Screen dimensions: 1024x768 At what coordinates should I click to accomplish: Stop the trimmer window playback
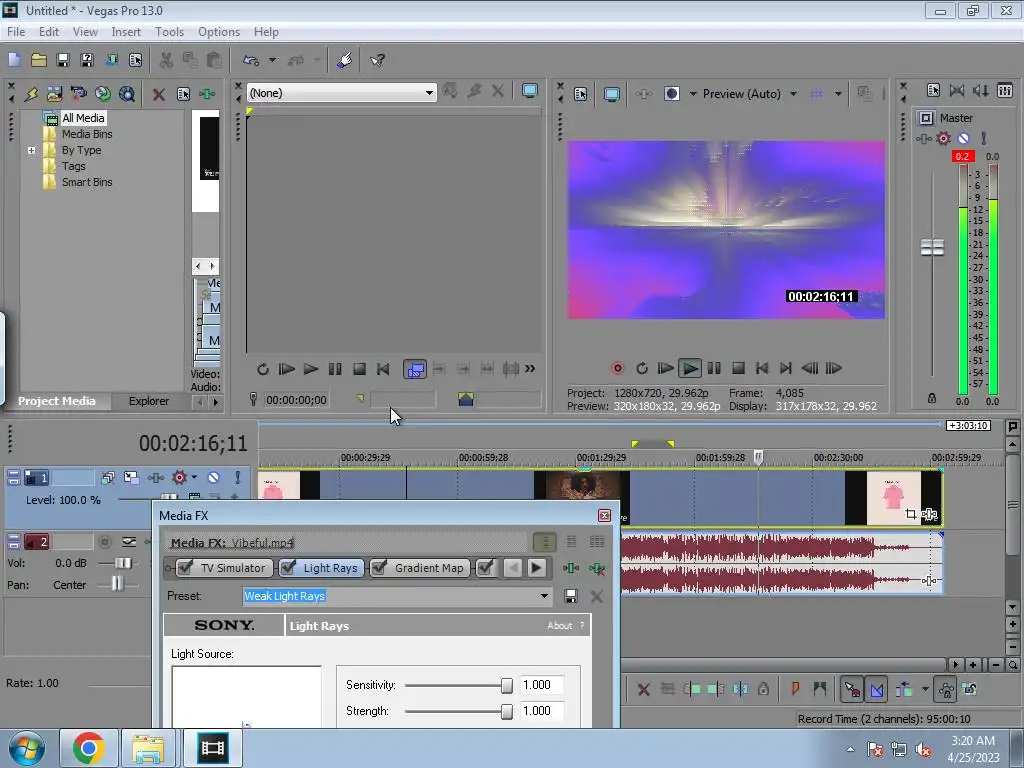coord(359,369)
